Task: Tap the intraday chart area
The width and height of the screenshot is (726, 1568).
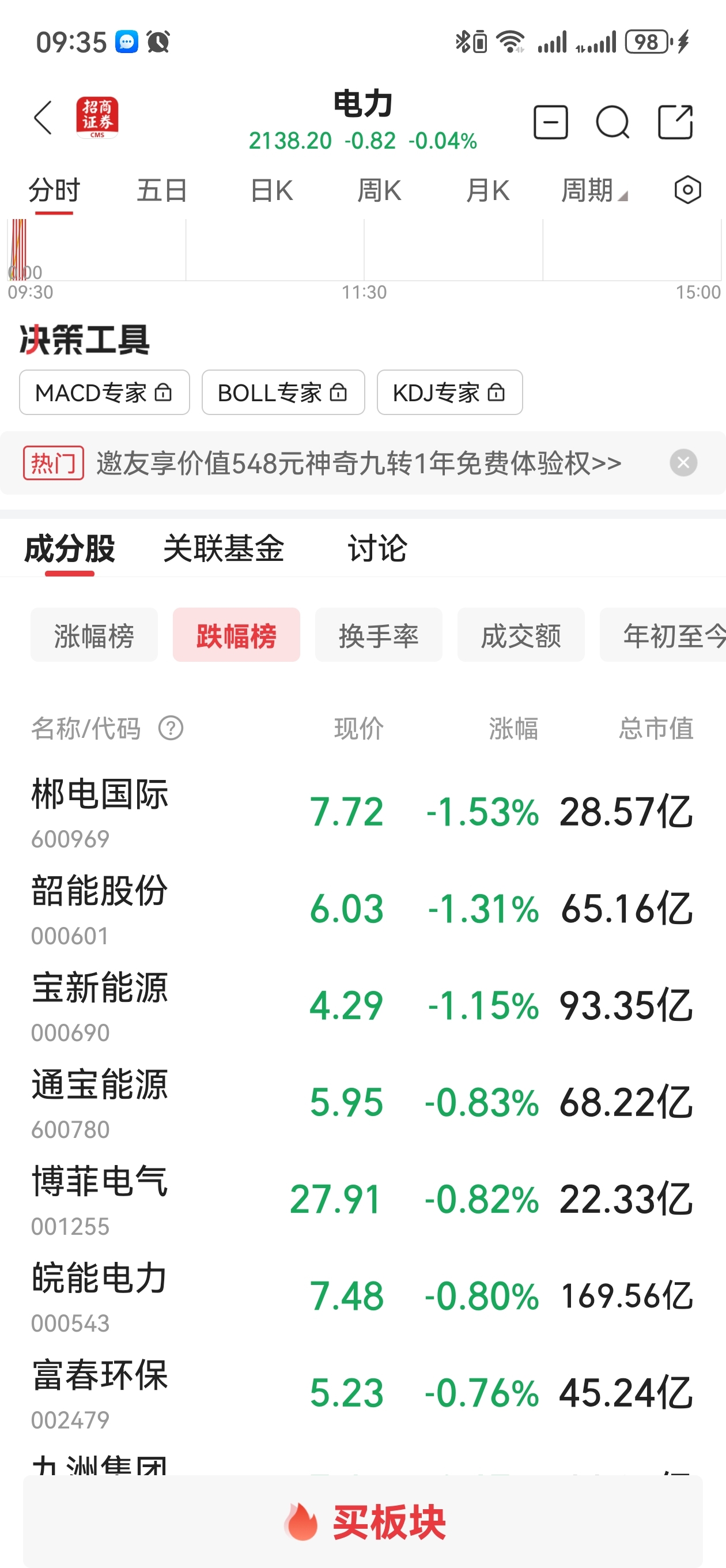Action: [364, 250]
